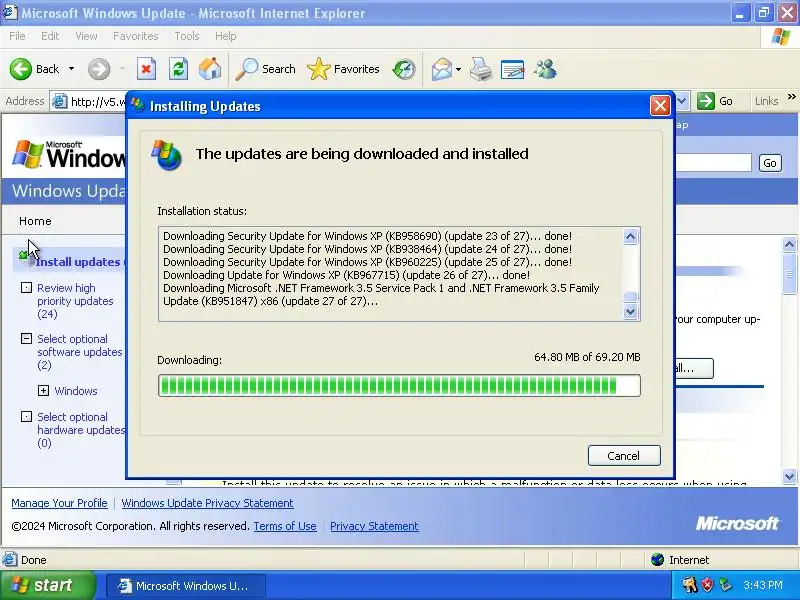Click the Mail envelope icon

coord(442,69)
